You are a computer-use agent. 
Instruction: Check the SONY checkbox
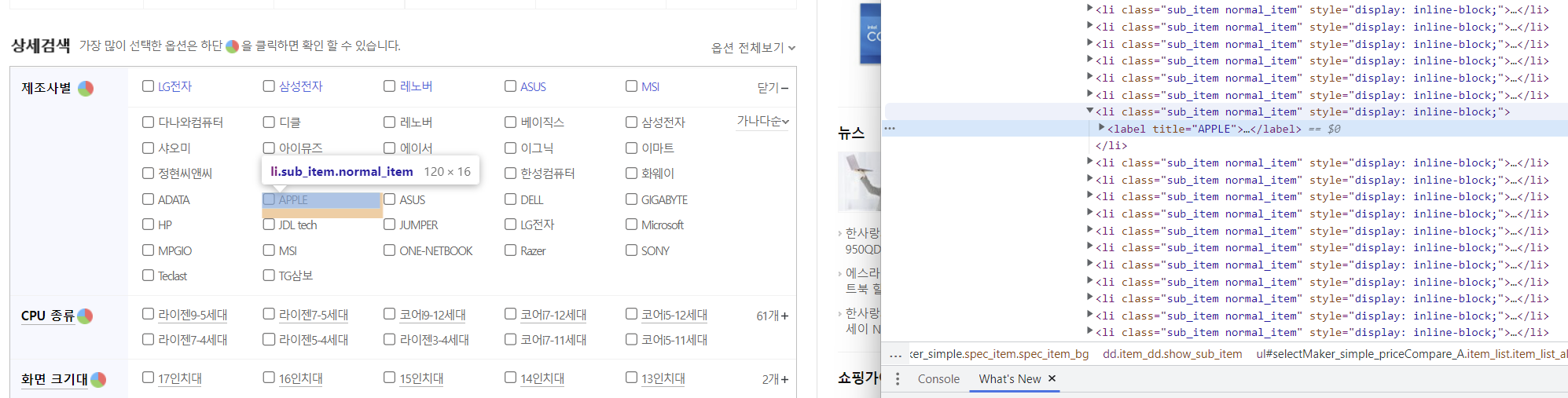coord(631,250)
